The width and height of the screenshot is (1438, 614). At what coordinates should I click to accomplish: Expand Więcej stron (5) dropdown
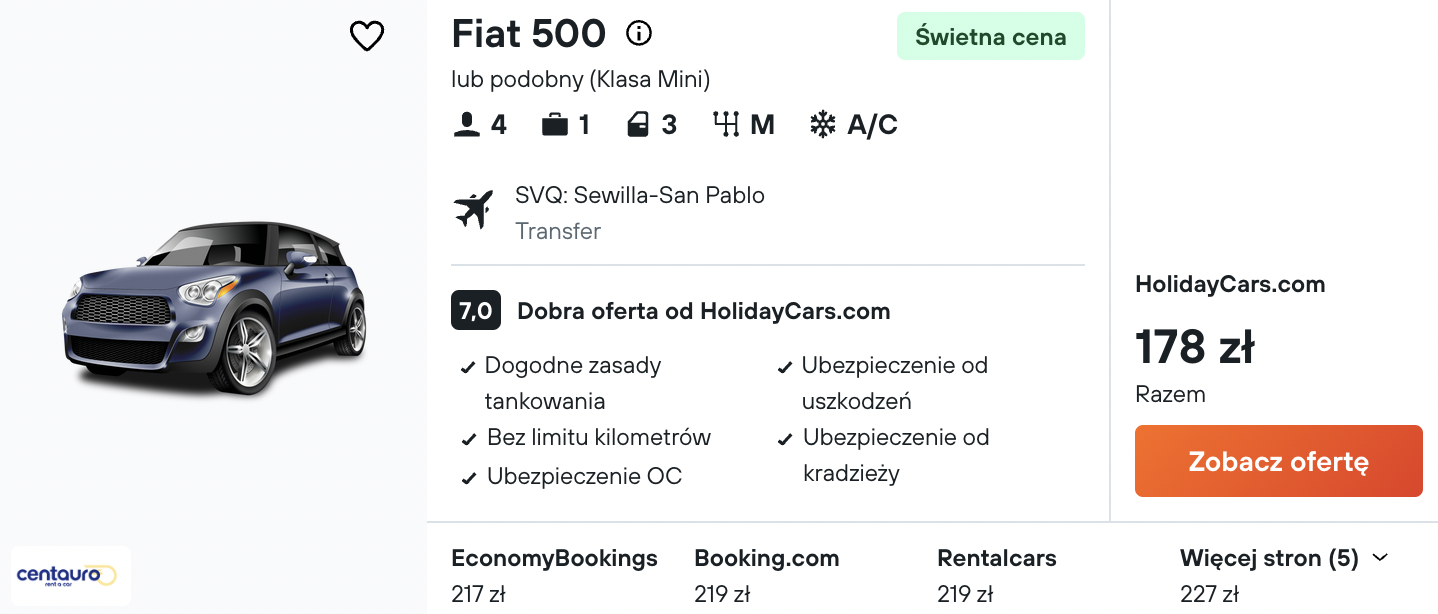(1284, 558)
